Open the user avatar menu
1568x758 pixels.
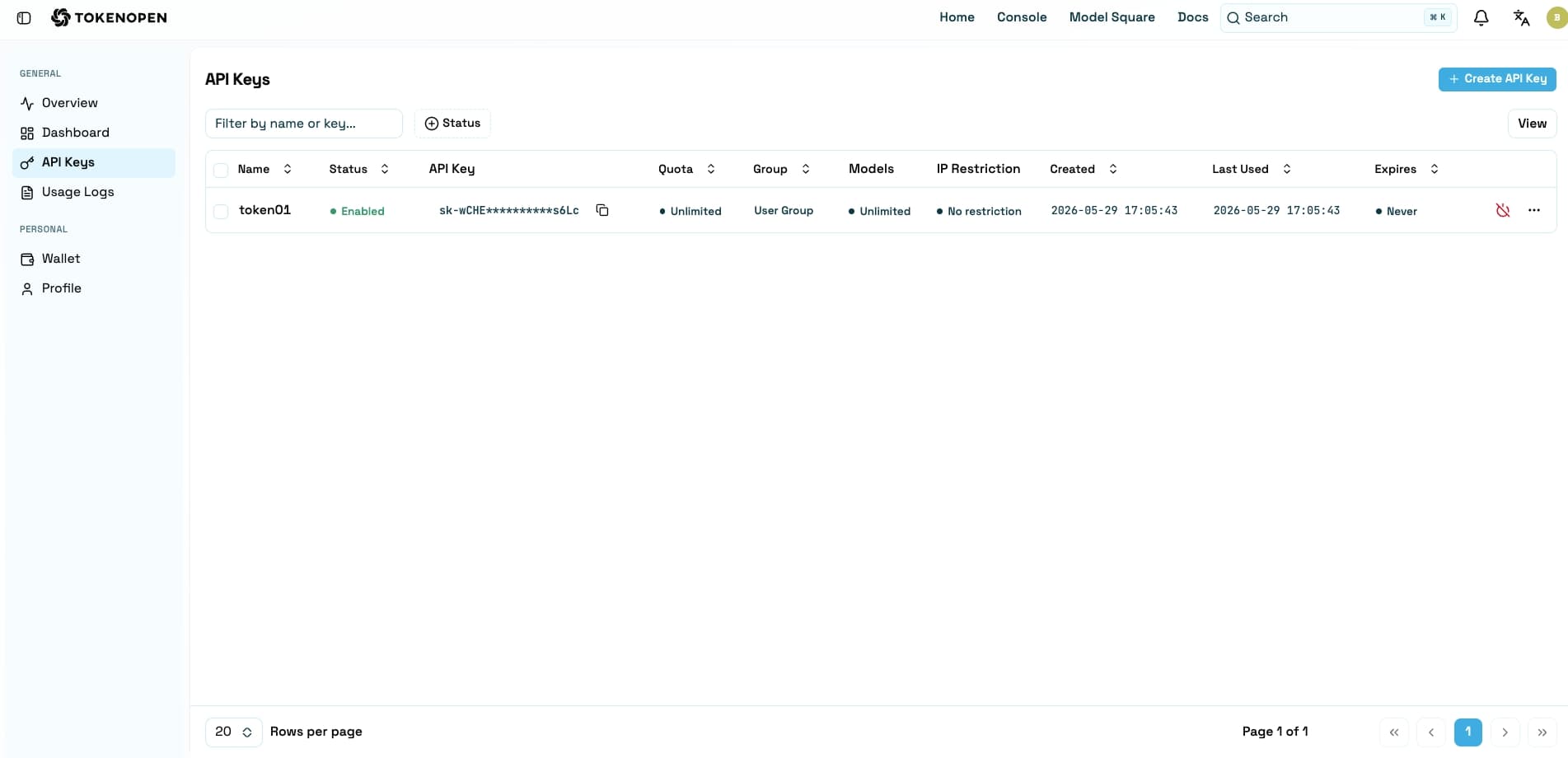1556,17
